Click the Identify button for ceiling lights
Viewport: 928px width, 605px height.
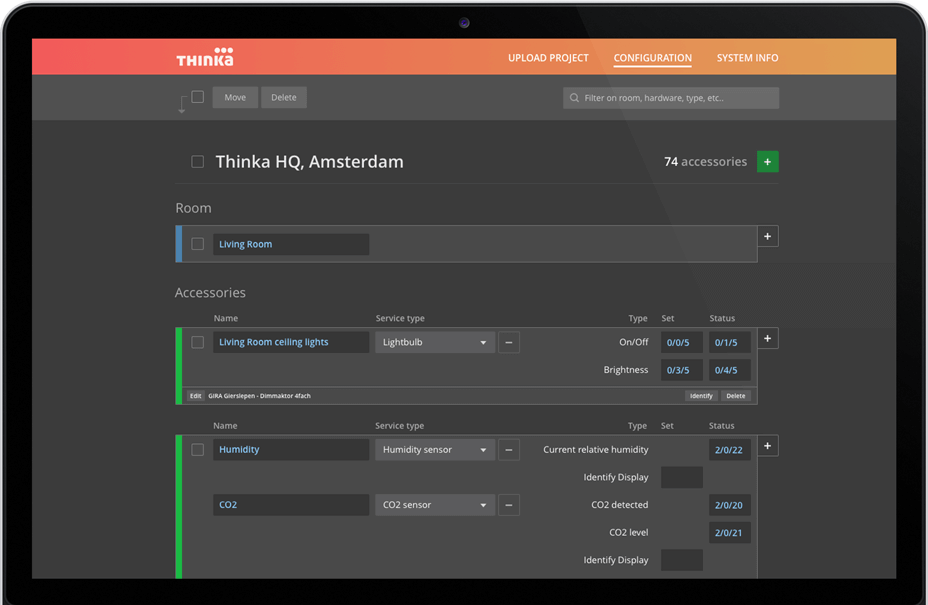point(701,395)
